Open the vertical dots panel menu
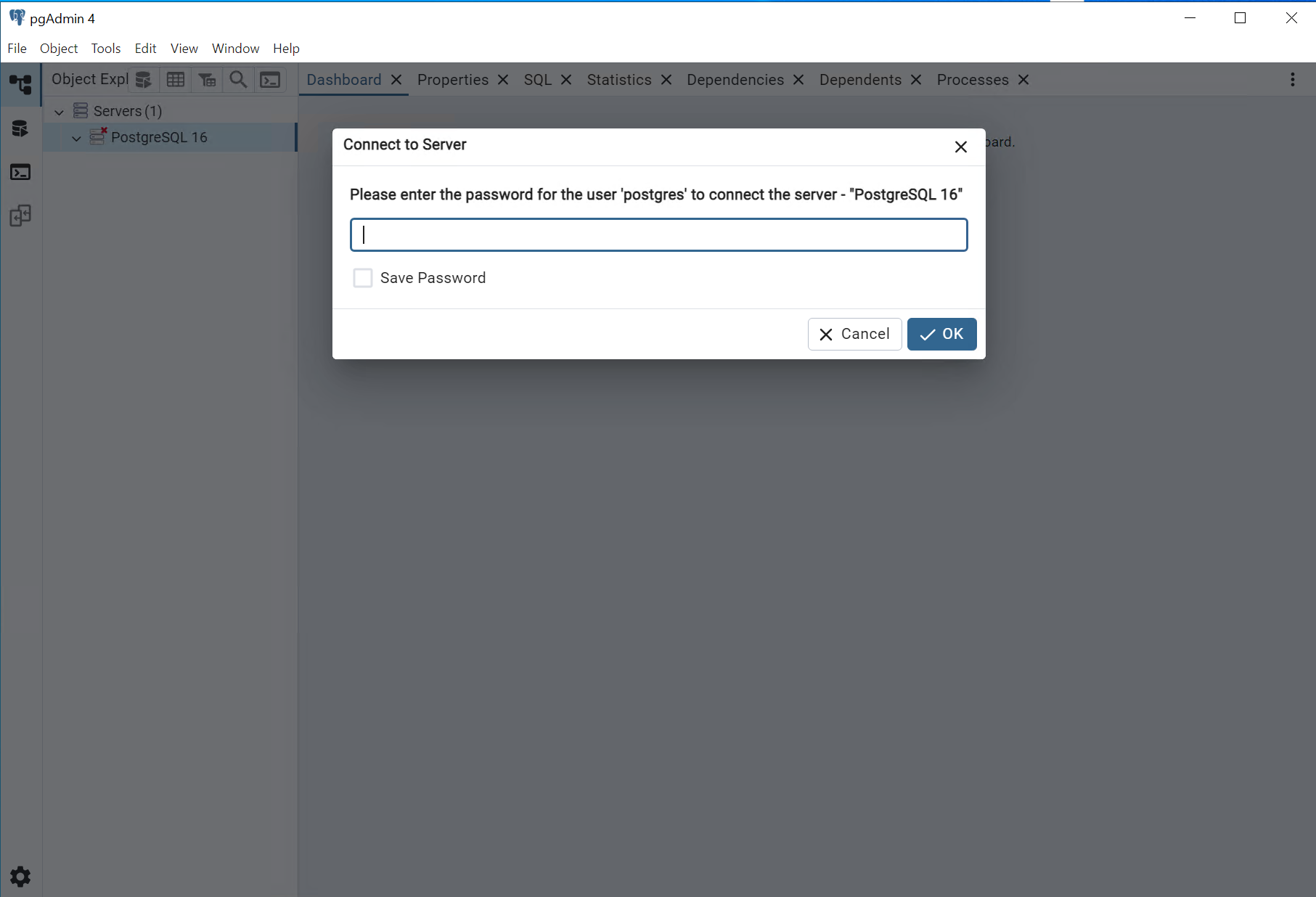 tap(1292, 80)
